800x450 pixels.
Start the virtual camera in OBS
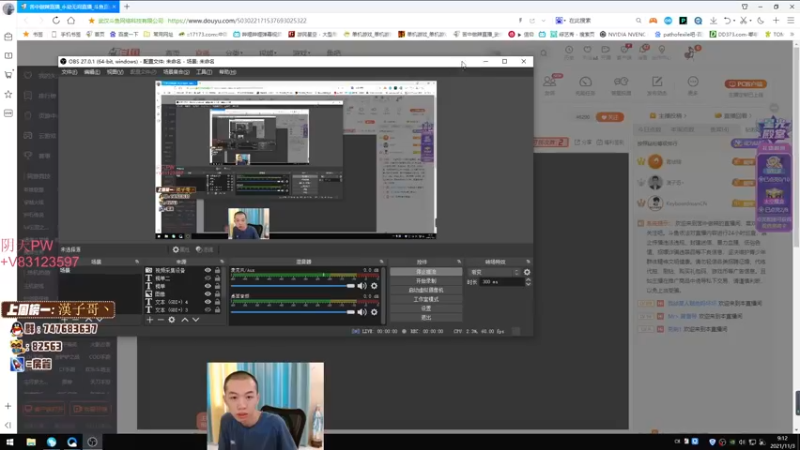click(x=426, y=290)
